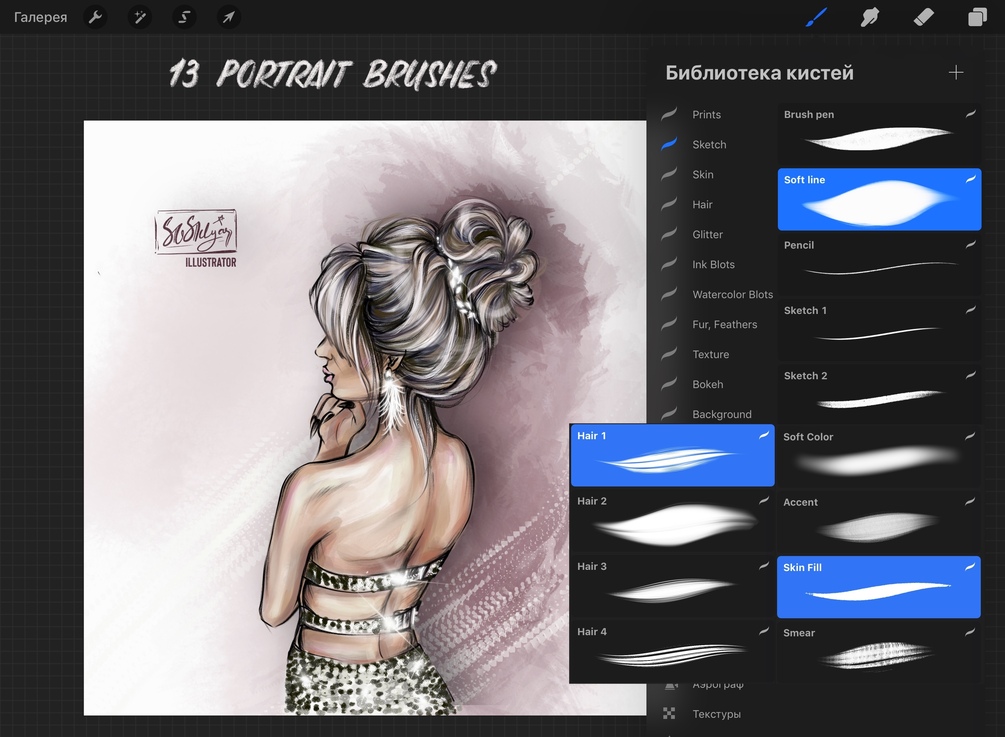Click the stroke icon beside Texture
Image resolution: width=1005 pixels, height=737 pixels.
pos(669,354)
